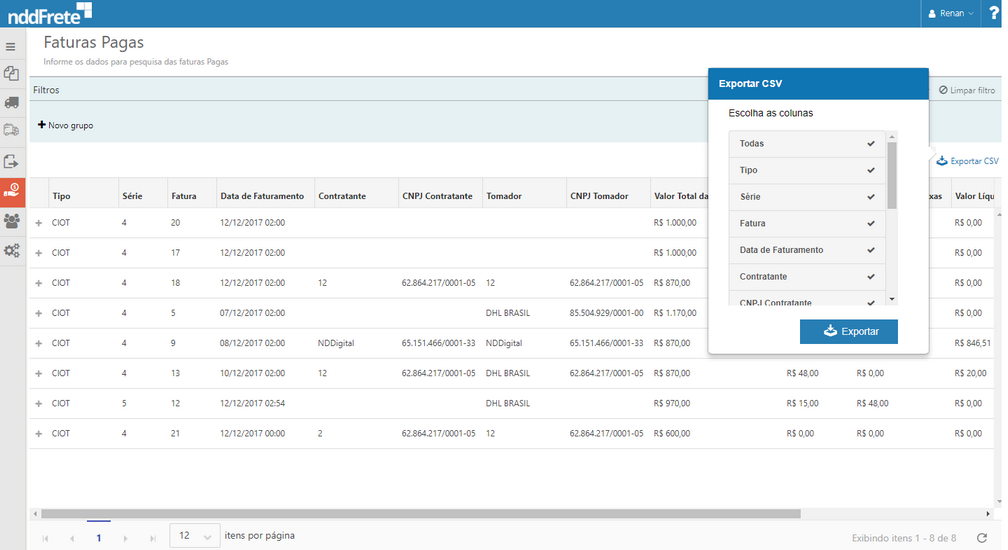Click the Limpar filtro link
This screenshot has height=550, width=1008.
click(x=966, y=90)
